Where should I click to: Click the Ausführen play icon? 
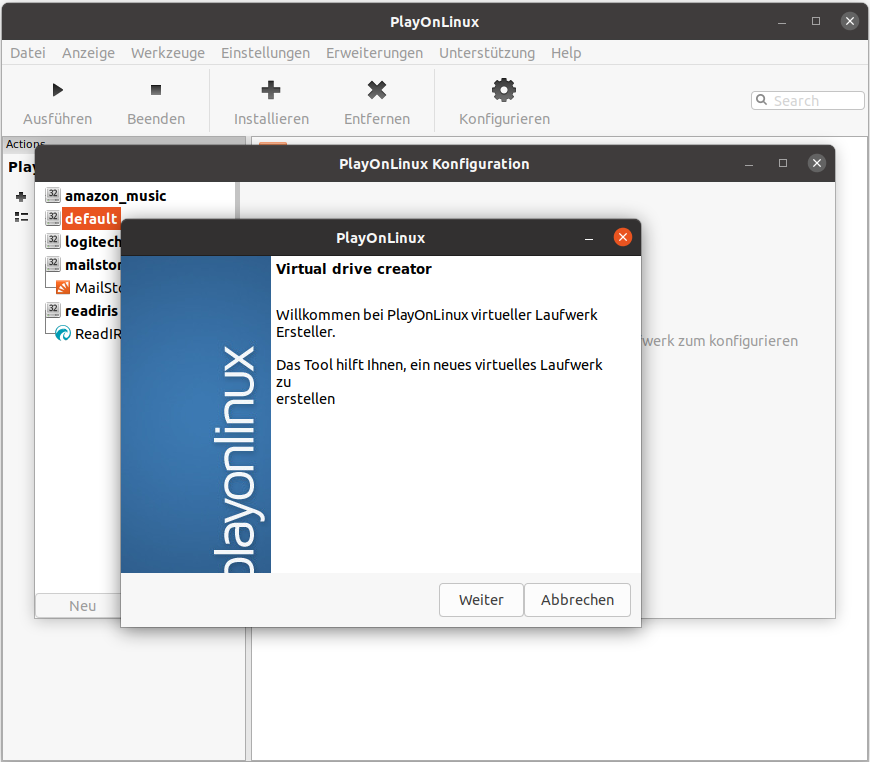pyautogui.click(x=57, y=91)
